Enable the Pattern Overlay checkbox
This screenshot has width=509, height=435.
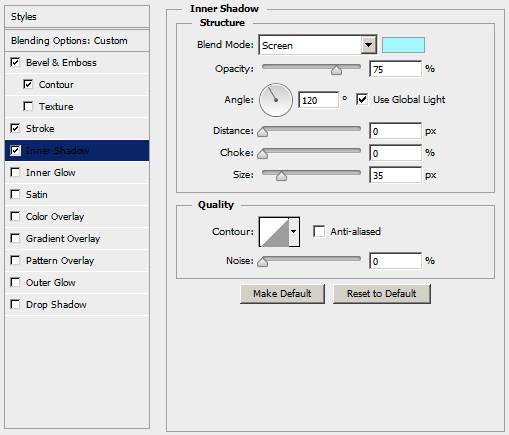point(15,260)
